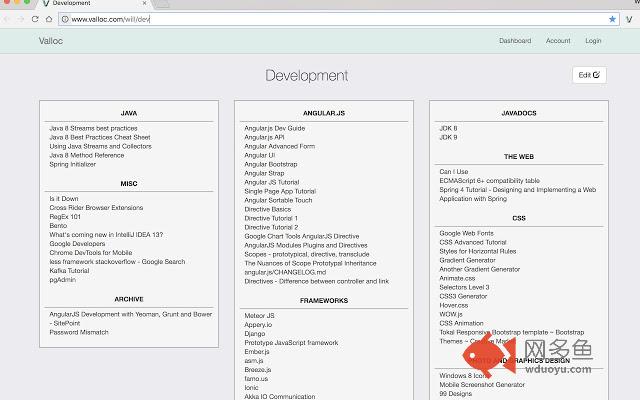Open Prototype JavaScript framework link
Viewport: 640px width, 400px height.
pos(291,342)
